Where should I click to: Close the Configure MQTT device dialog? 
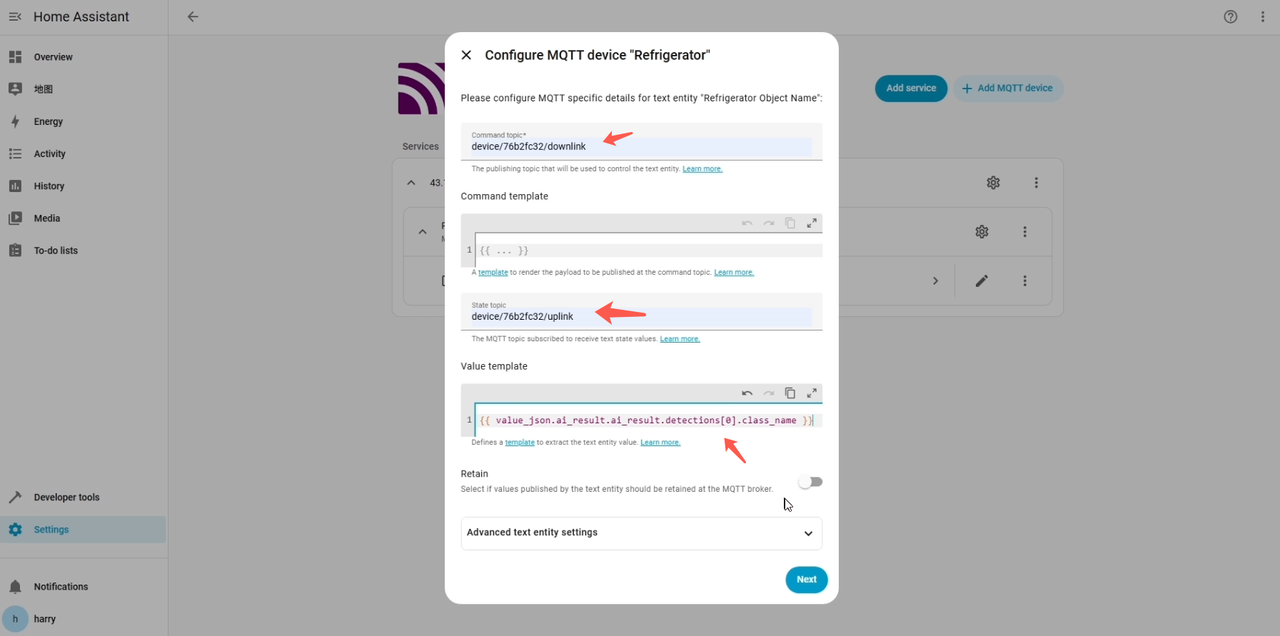pyautogui.click(x=466, y=55)
